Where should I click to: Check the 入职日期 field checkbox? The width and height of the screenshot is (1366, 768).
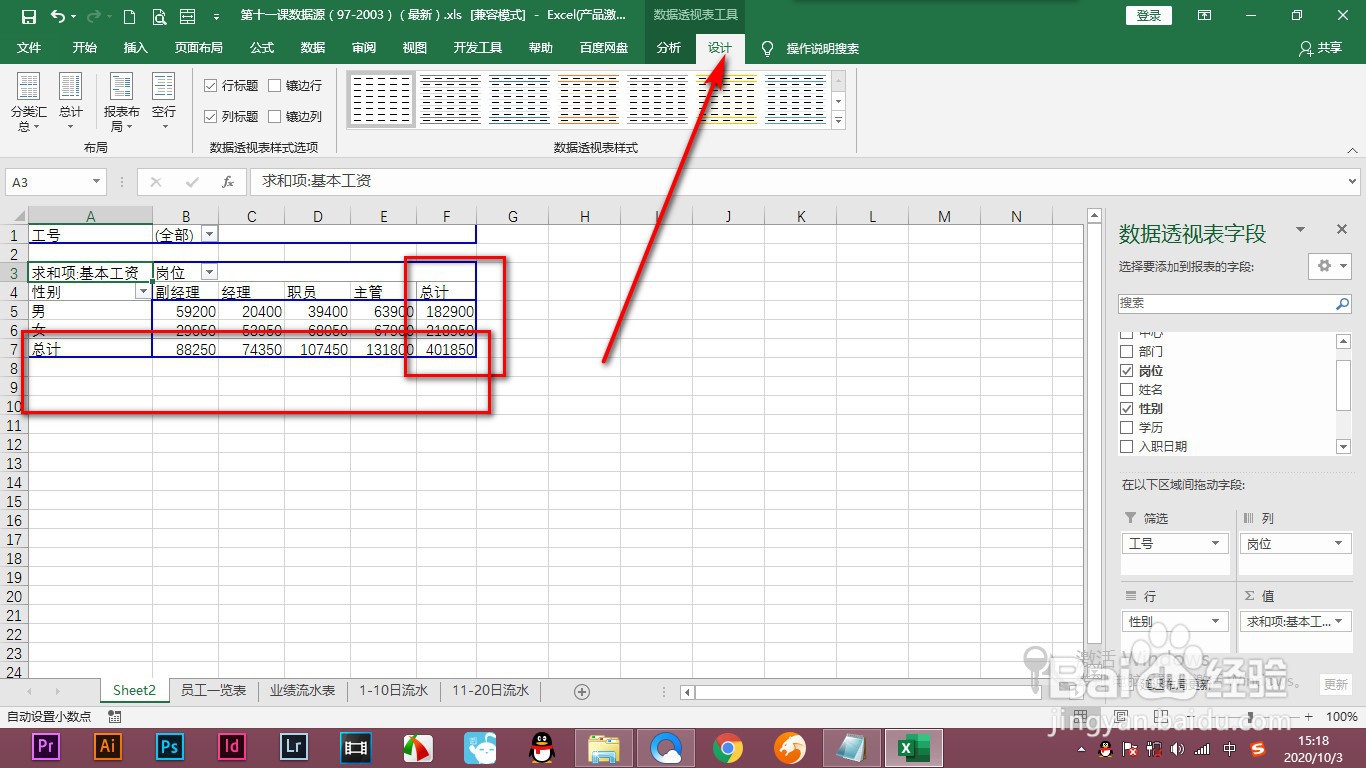pos(1127,447)
